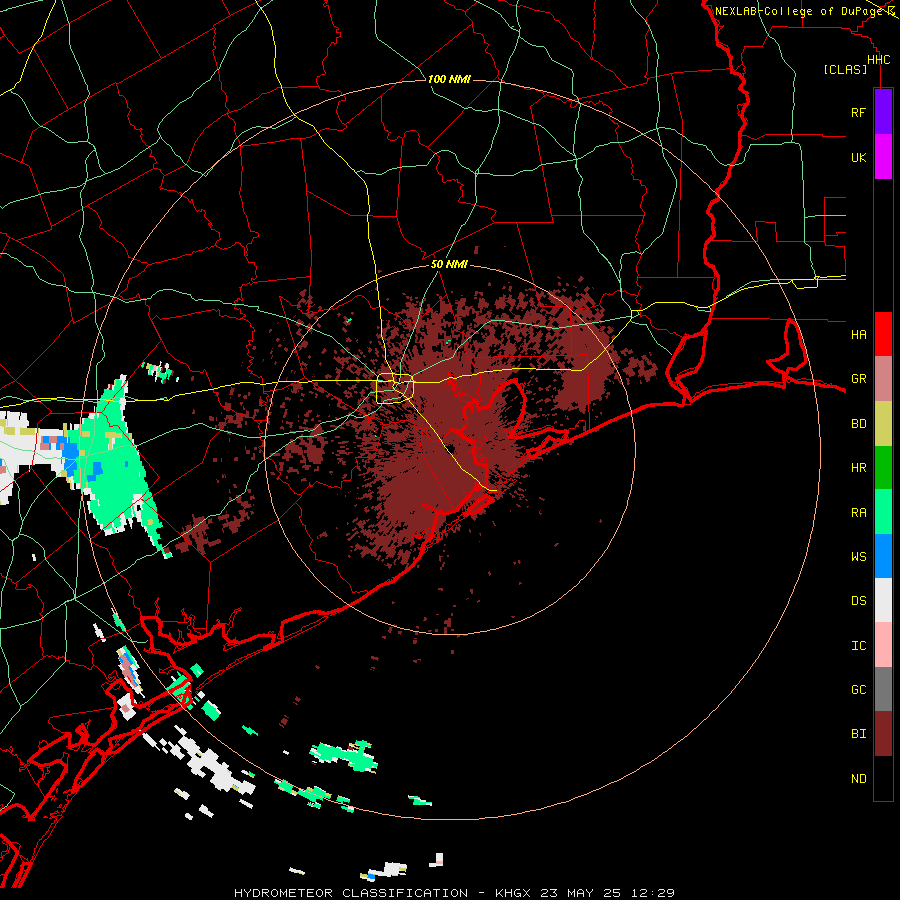Screen dimensions: 900x900
Task: Click the 50 NMI range ring label
Action: [449, 265]
